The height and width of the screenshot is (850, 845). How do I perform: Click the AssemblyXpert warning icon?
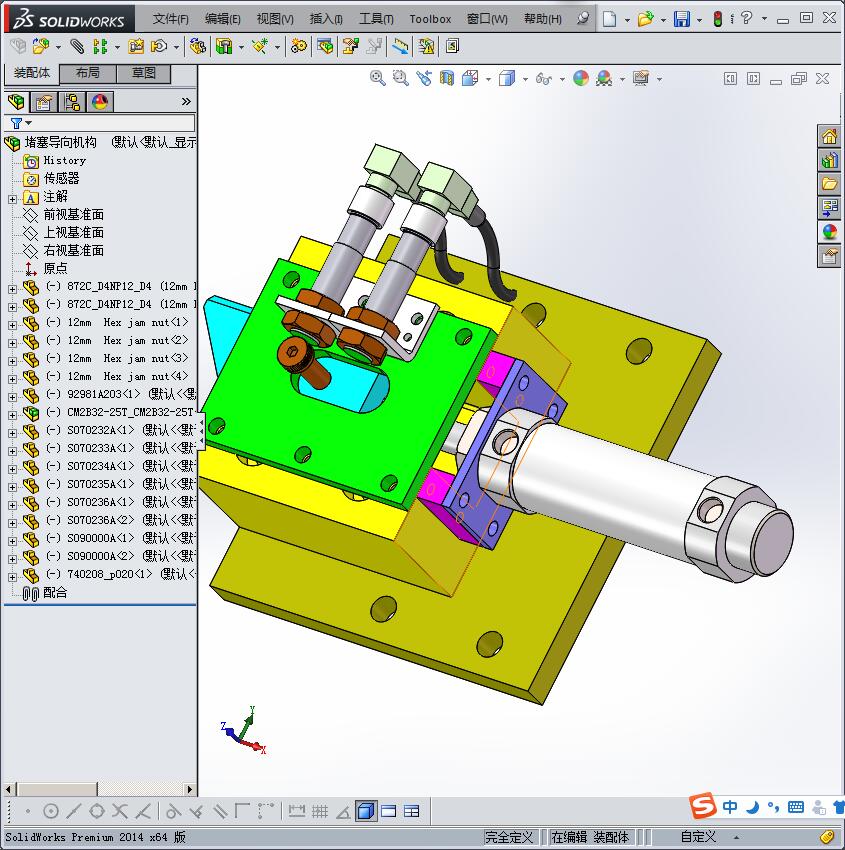pyautogui.click(x=427, y=47)
